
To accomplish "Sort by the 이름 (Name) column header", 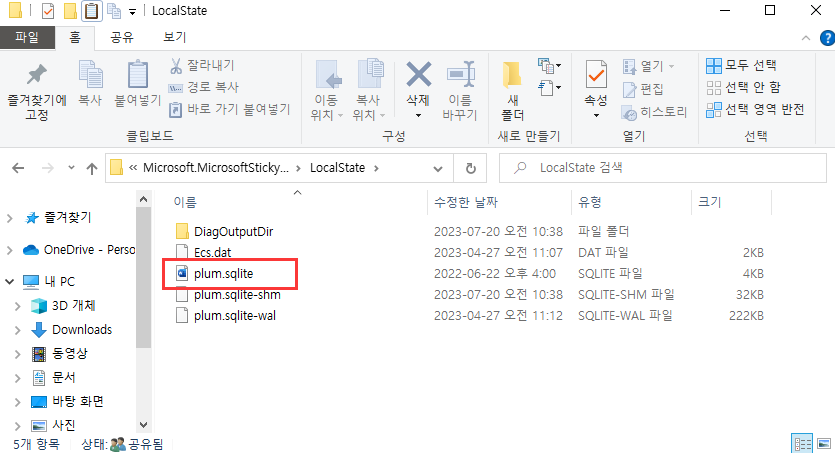I will pyautogui.click(x=185, y=202).
